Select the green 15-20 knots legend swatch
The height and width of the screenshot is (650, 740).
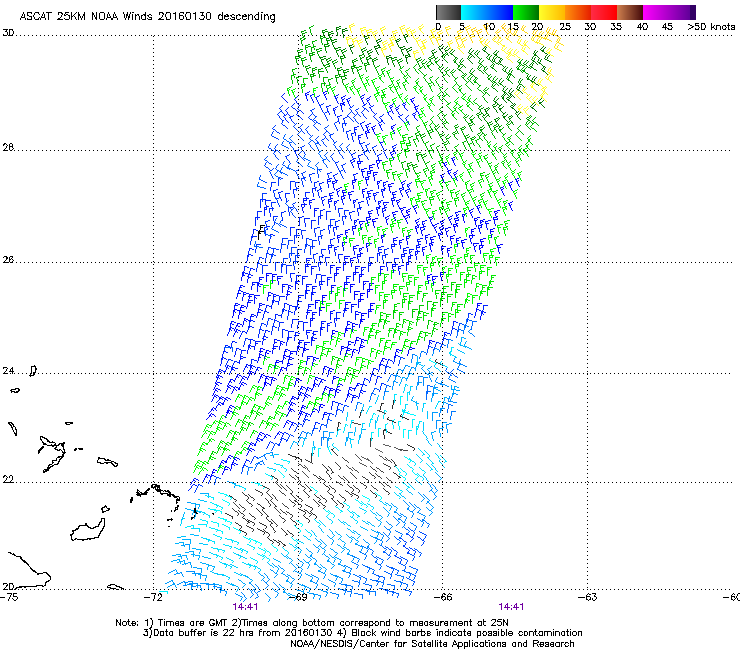pos(526,12)
